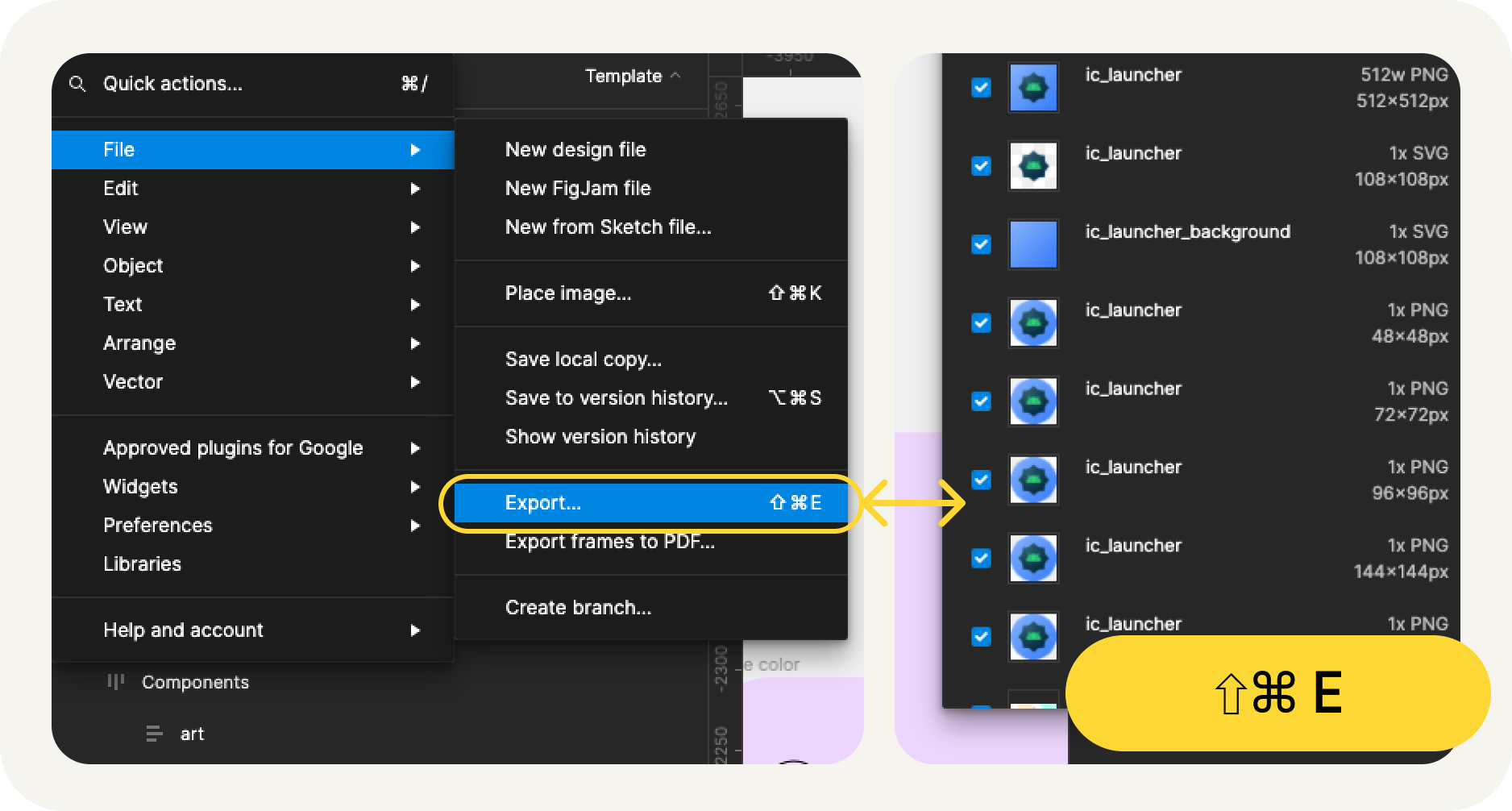Open Libraries from the main menu

point(143,564)
